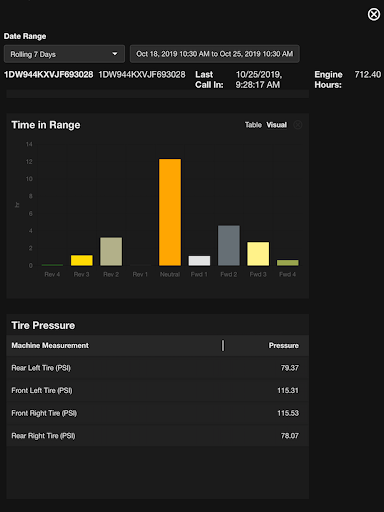Select the Front Left Tire (PSI) row
This screenshot has height=512, width=384.
pyautogui.click(x=157, y=391)
